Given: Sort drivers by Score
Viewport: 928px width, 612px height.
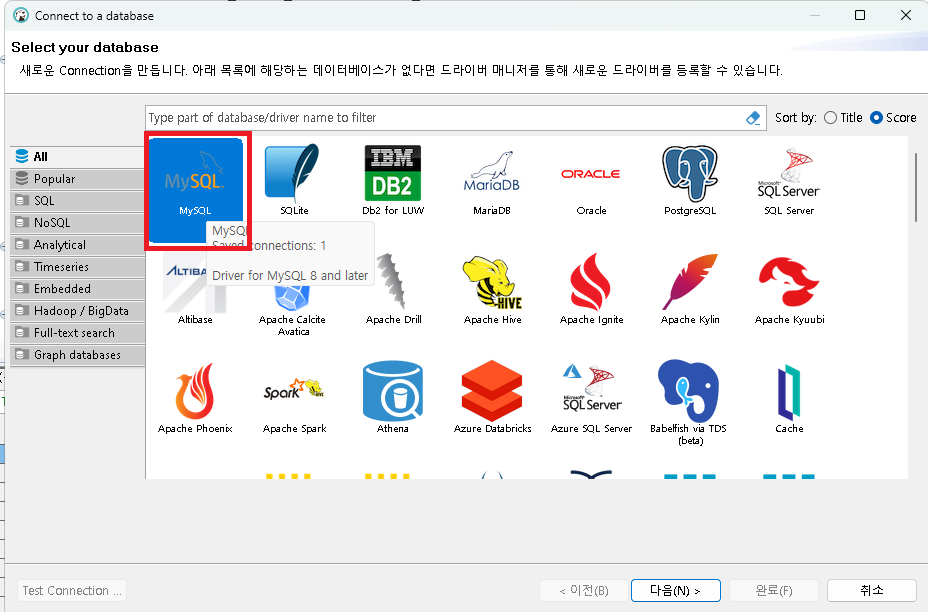Looking at the screenshot, I should click(x=893, y=118).
